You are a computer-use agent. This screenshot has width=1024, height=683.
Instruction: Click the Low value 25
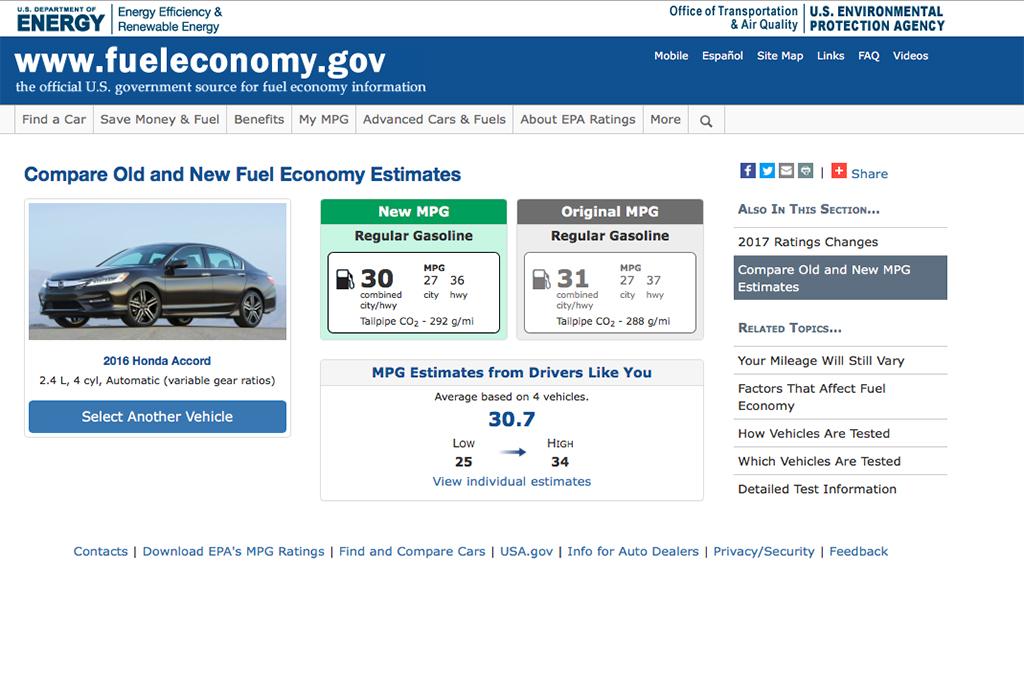point(464,462)
